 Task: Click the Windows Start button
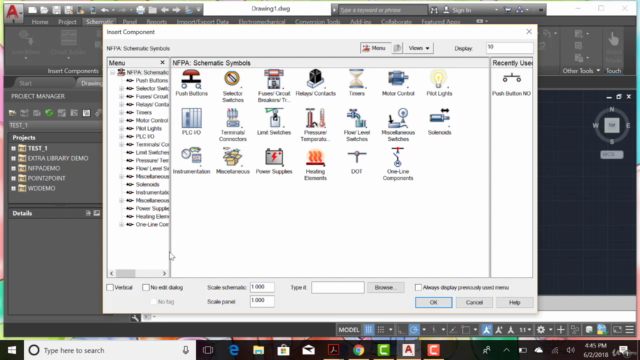pos(12,350)
